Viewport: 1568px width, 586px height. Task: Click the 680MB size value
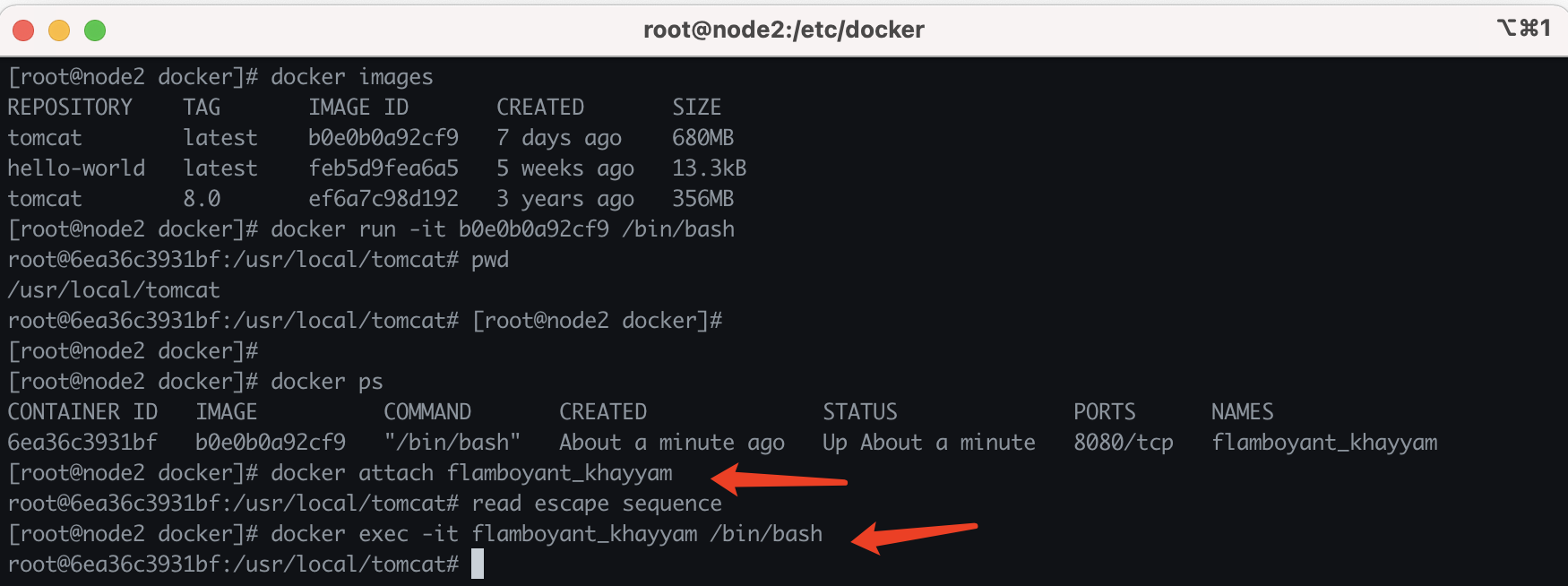click(702, 138)
